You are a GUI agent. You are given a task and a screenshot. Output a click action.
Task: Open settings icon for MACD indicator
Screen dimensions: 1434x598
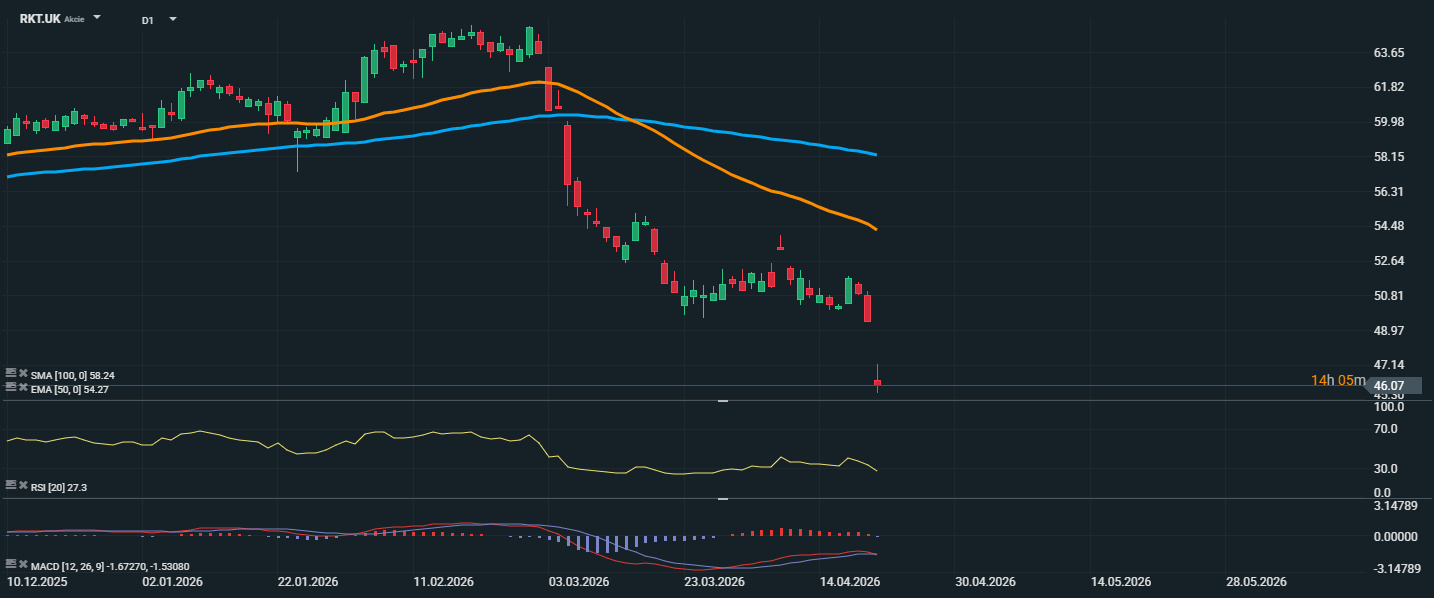[x=11, y=564]
